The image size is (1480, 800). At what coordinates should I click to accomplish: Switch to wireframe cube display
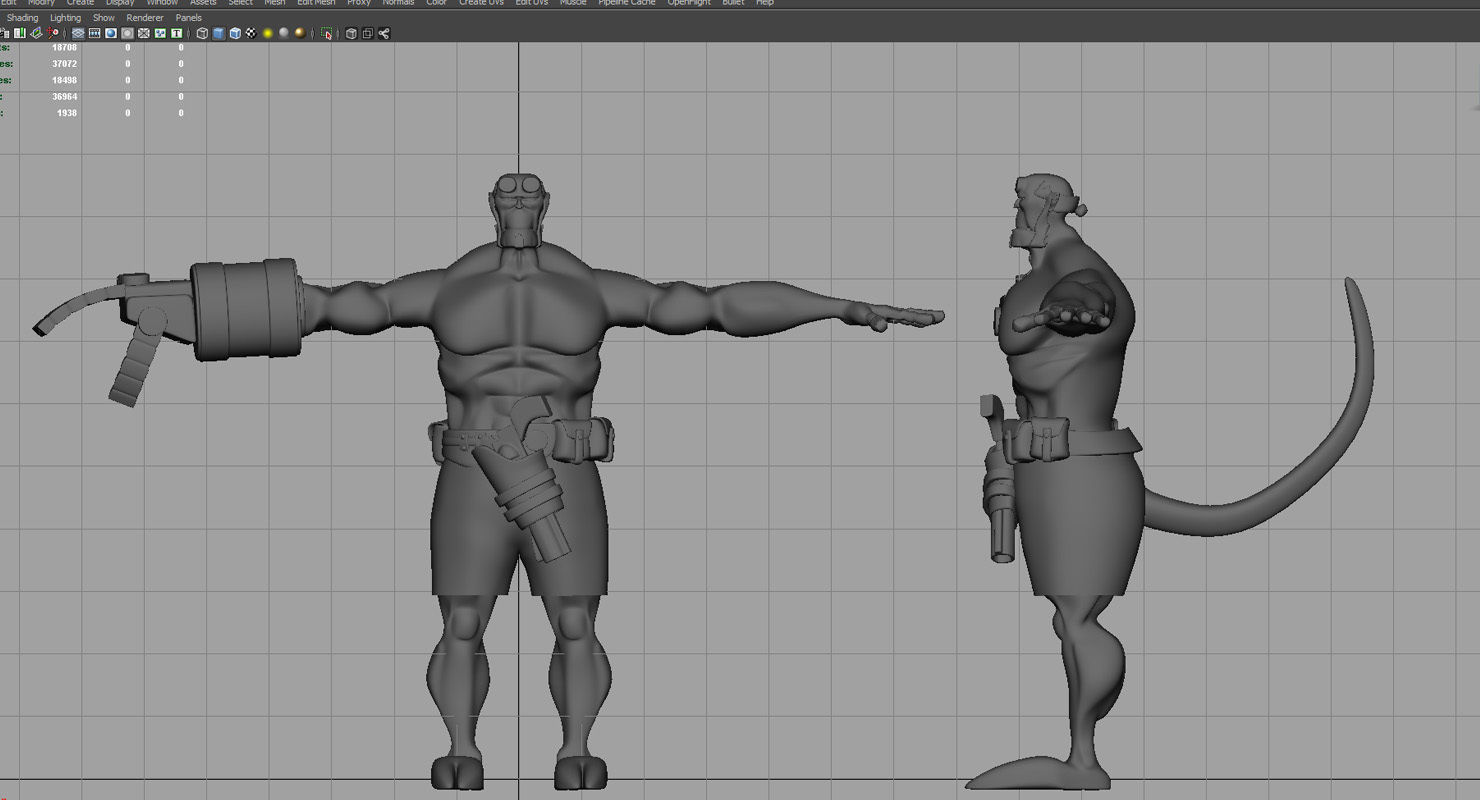(x=202, y=33)
